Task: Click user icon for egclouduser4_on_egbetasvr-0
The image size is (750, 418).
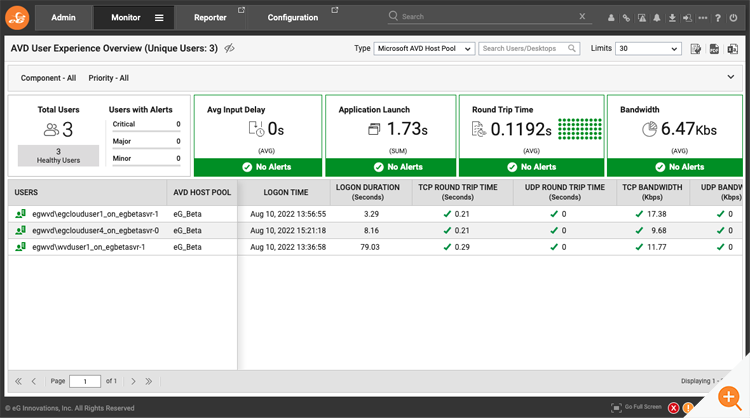Action: point(21,231)
